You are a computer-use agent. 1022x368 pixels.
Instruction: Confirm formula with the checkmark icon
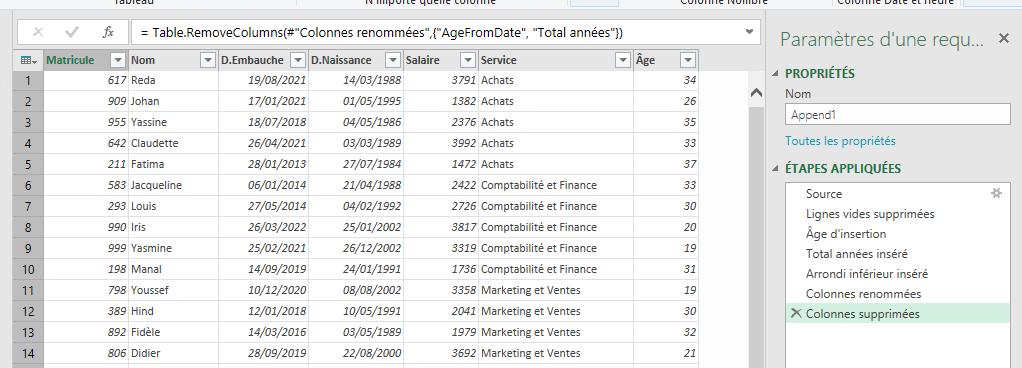72,32
